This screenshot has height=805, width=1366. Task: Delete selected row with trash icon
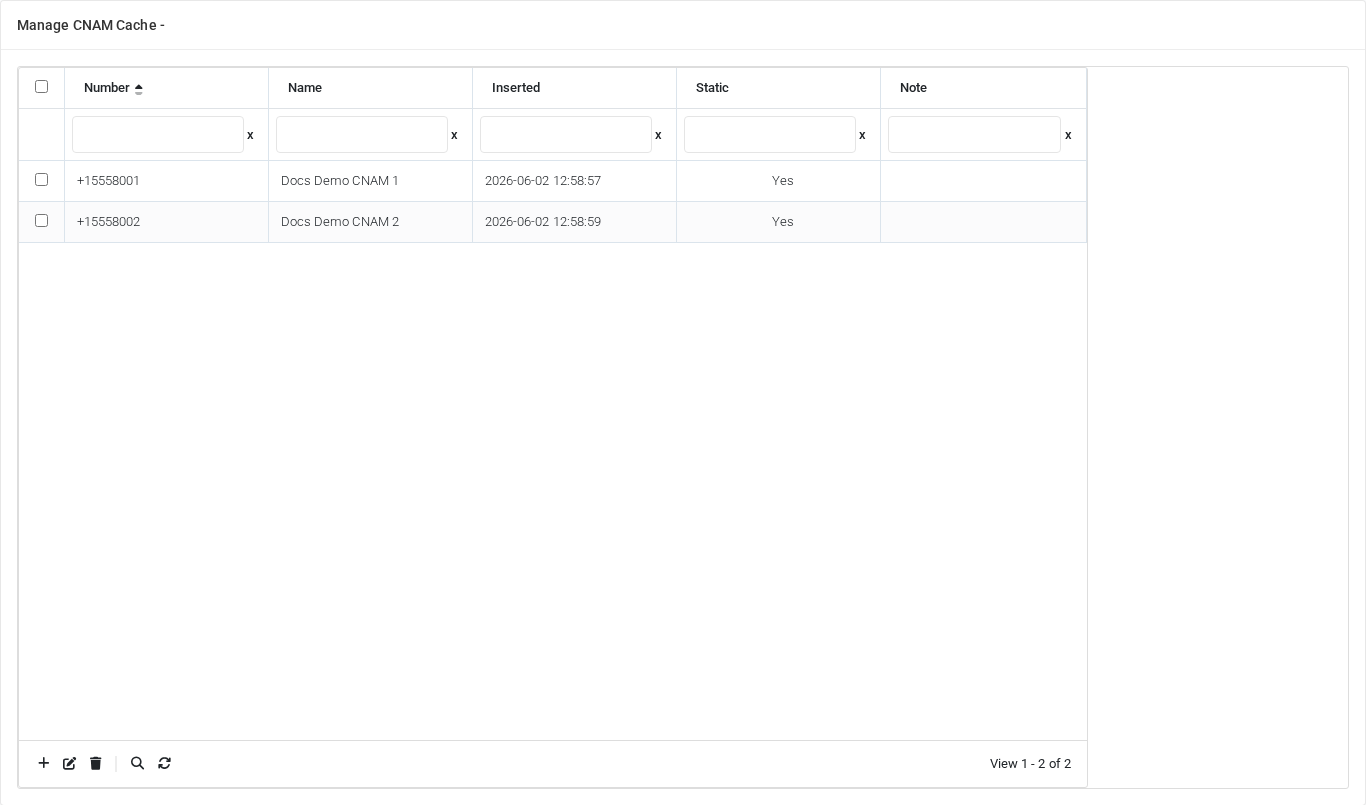pyautogui.click(x=96, y=763)
